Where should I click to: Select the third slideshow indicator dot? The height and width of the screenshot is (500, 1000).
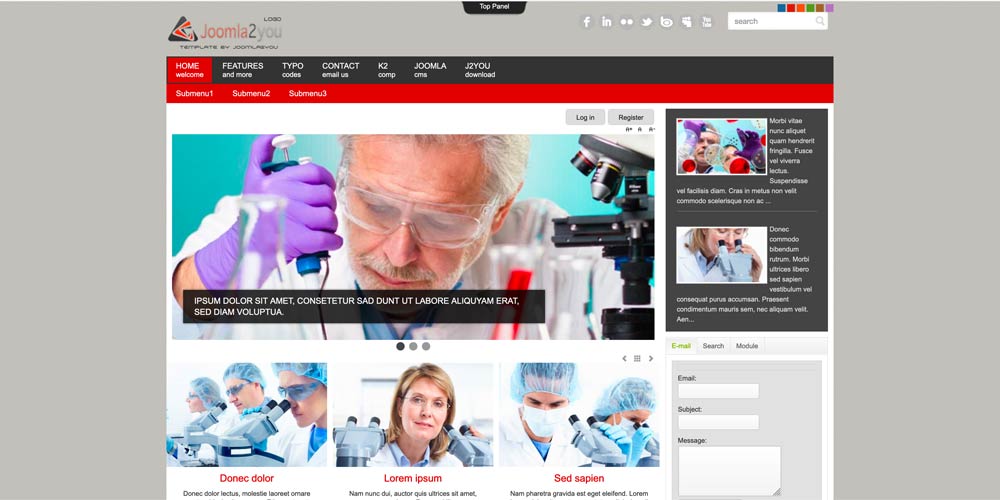click(x=426, y=346)
